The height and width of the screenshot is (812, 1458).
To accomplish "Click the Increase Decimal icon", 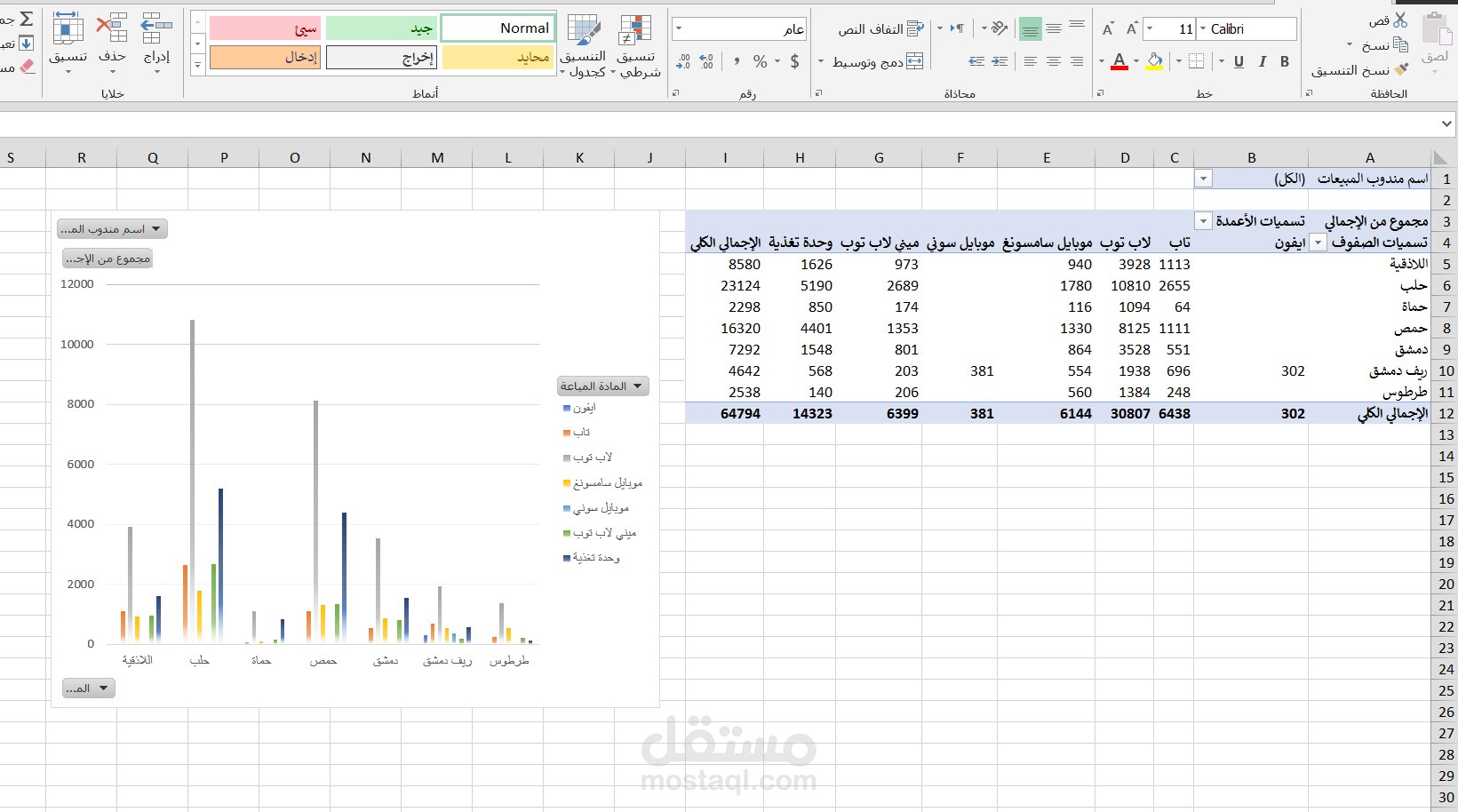I will pyautogui.click(x=706, y=61).
